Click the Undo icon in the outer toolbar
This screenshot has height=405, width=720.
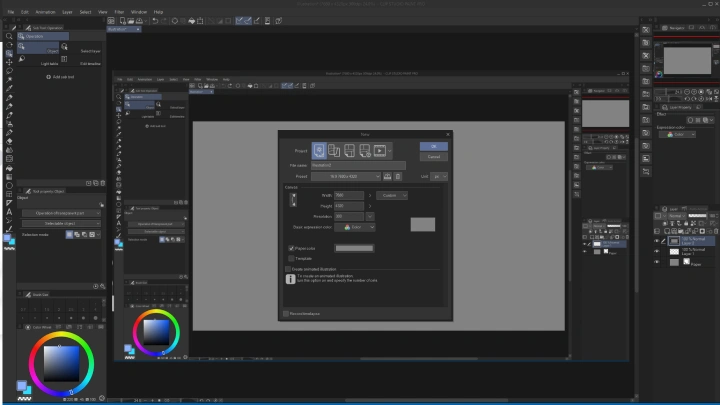click(155, 21)
